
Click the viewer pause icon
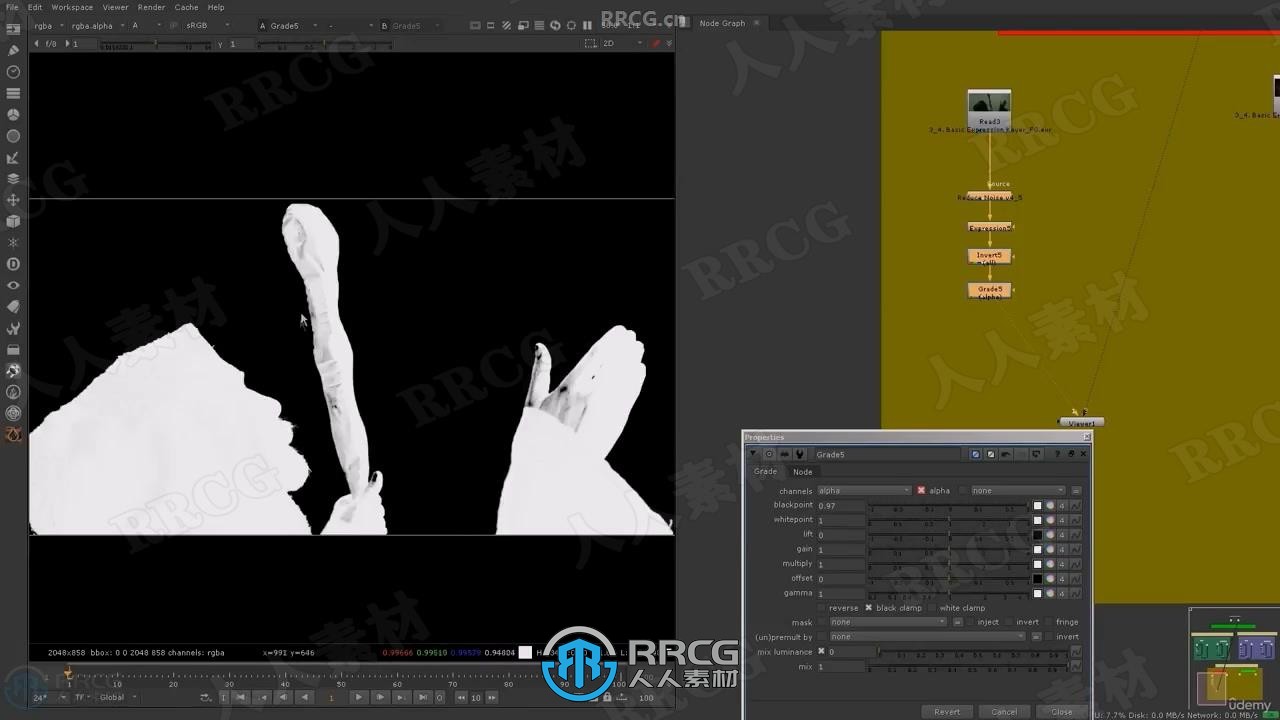coord(585,25)
